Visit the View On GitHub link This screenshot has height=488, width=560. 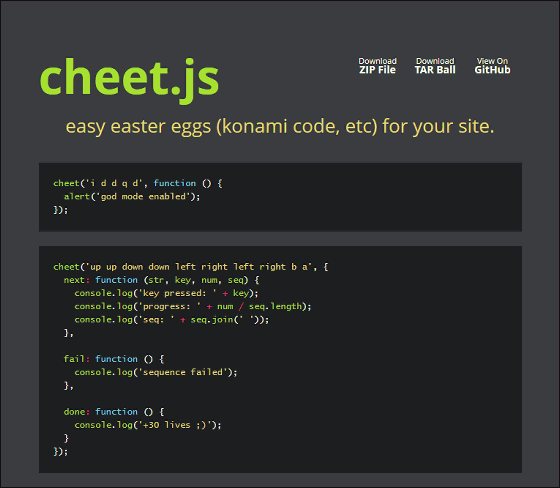click(x=492, y=66)
